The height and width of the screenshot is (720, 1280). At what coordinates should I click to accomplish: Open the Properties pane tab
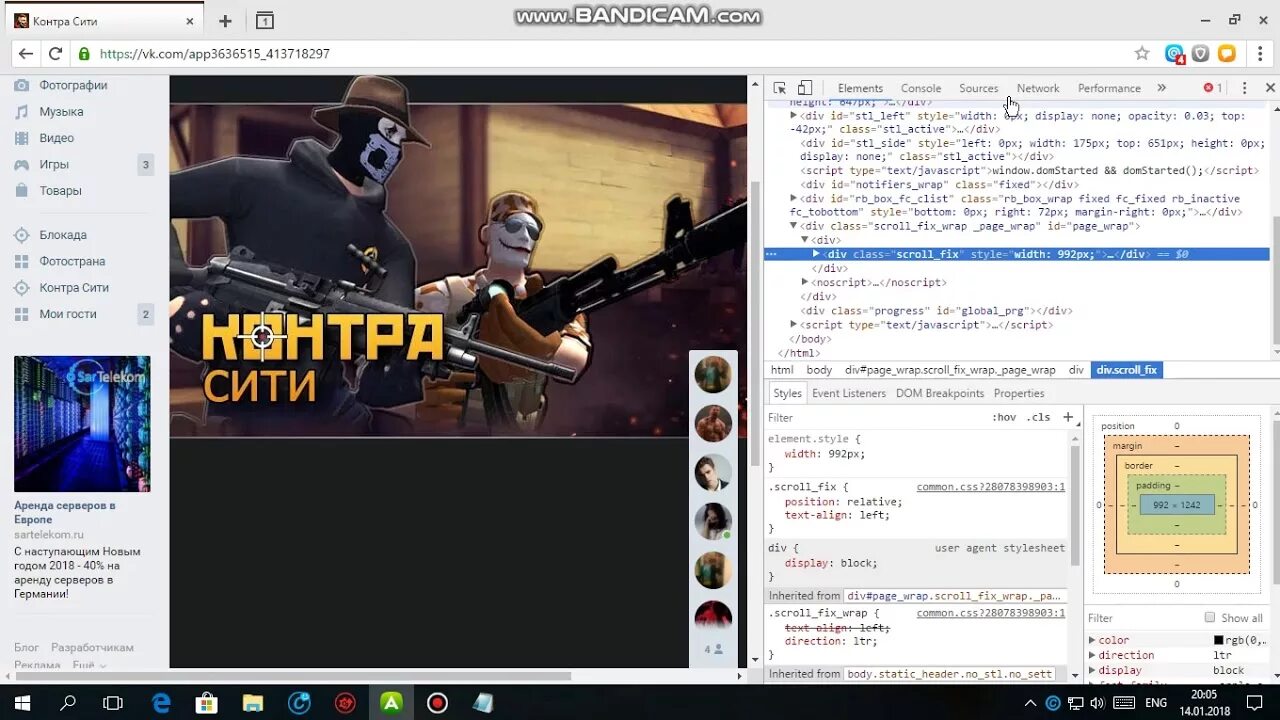click(x=1019, y=393)
